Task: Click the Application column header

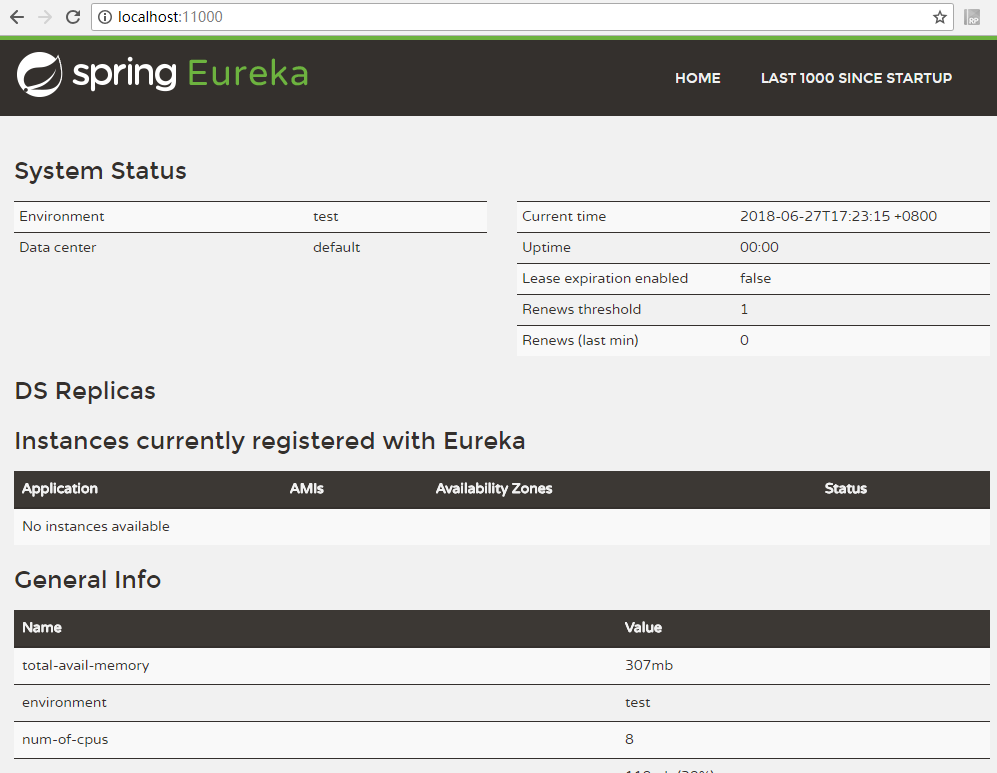Action: coord(60,489)
